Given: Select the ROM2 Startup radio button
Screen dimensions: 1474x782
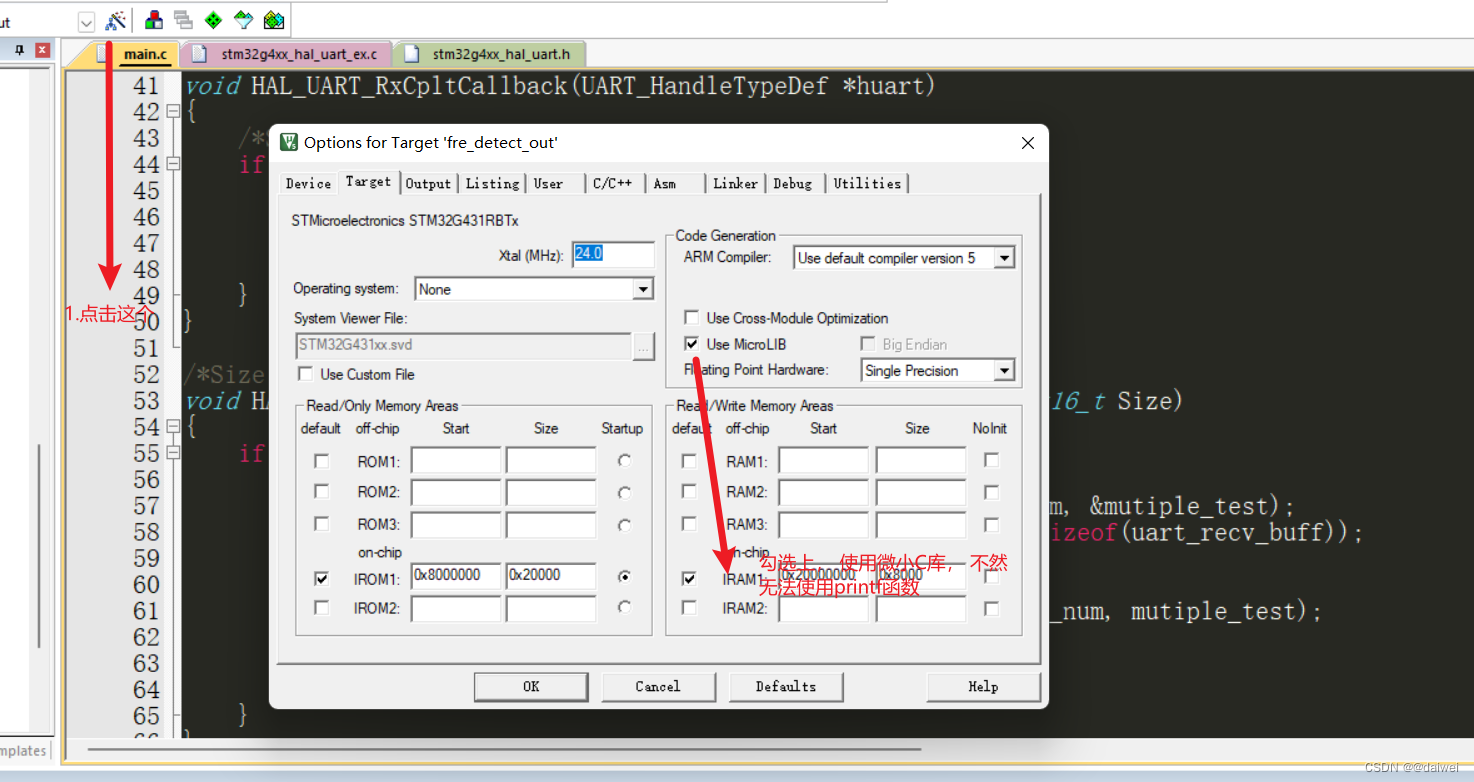Looking at the screenshot, I should [625, 492].
